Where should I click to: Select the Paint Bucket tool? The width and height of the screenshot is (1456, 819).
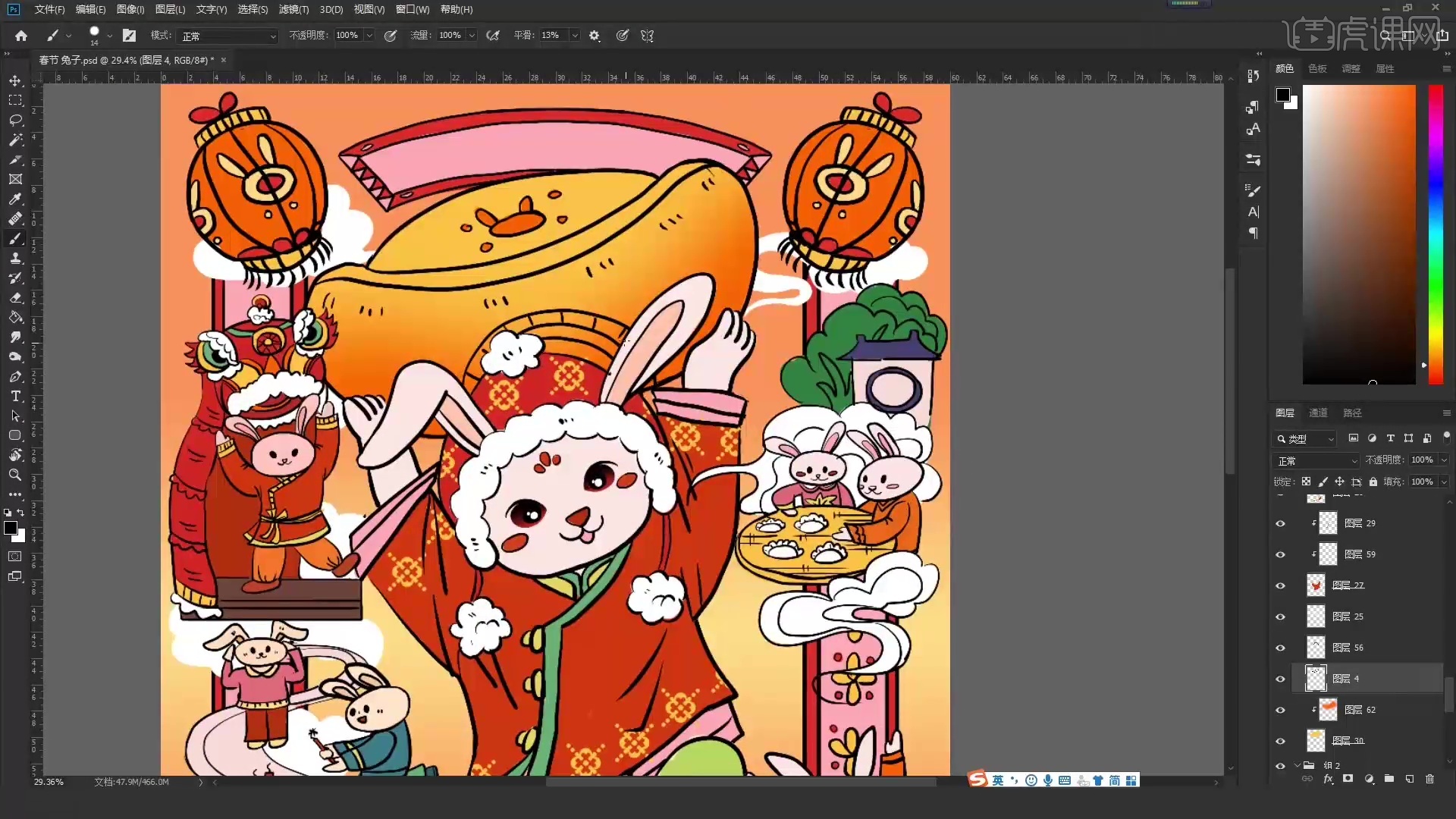(15, 317)
